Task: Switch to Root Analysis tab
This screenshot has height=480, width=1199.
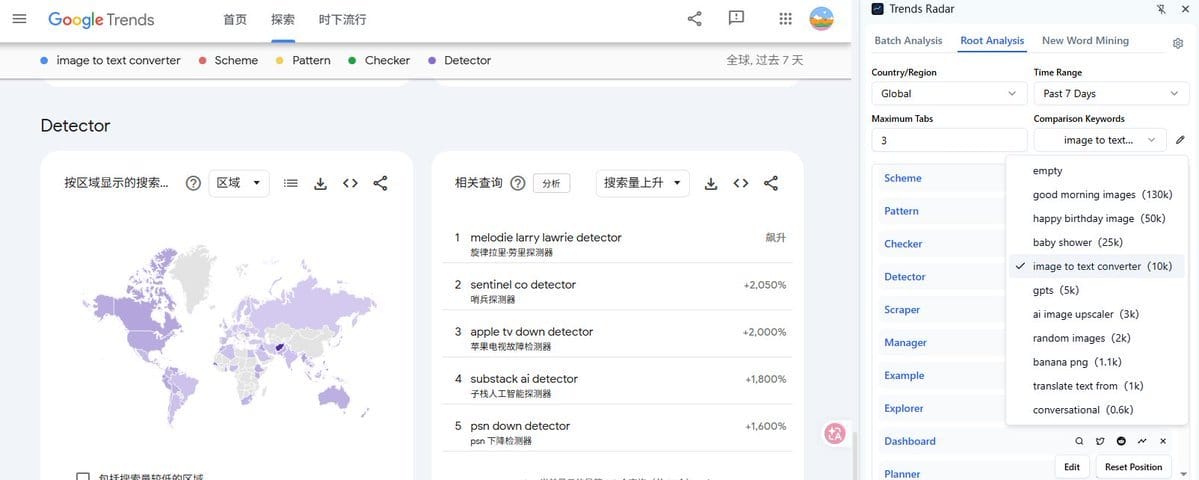Action: [x=992, y=41]
